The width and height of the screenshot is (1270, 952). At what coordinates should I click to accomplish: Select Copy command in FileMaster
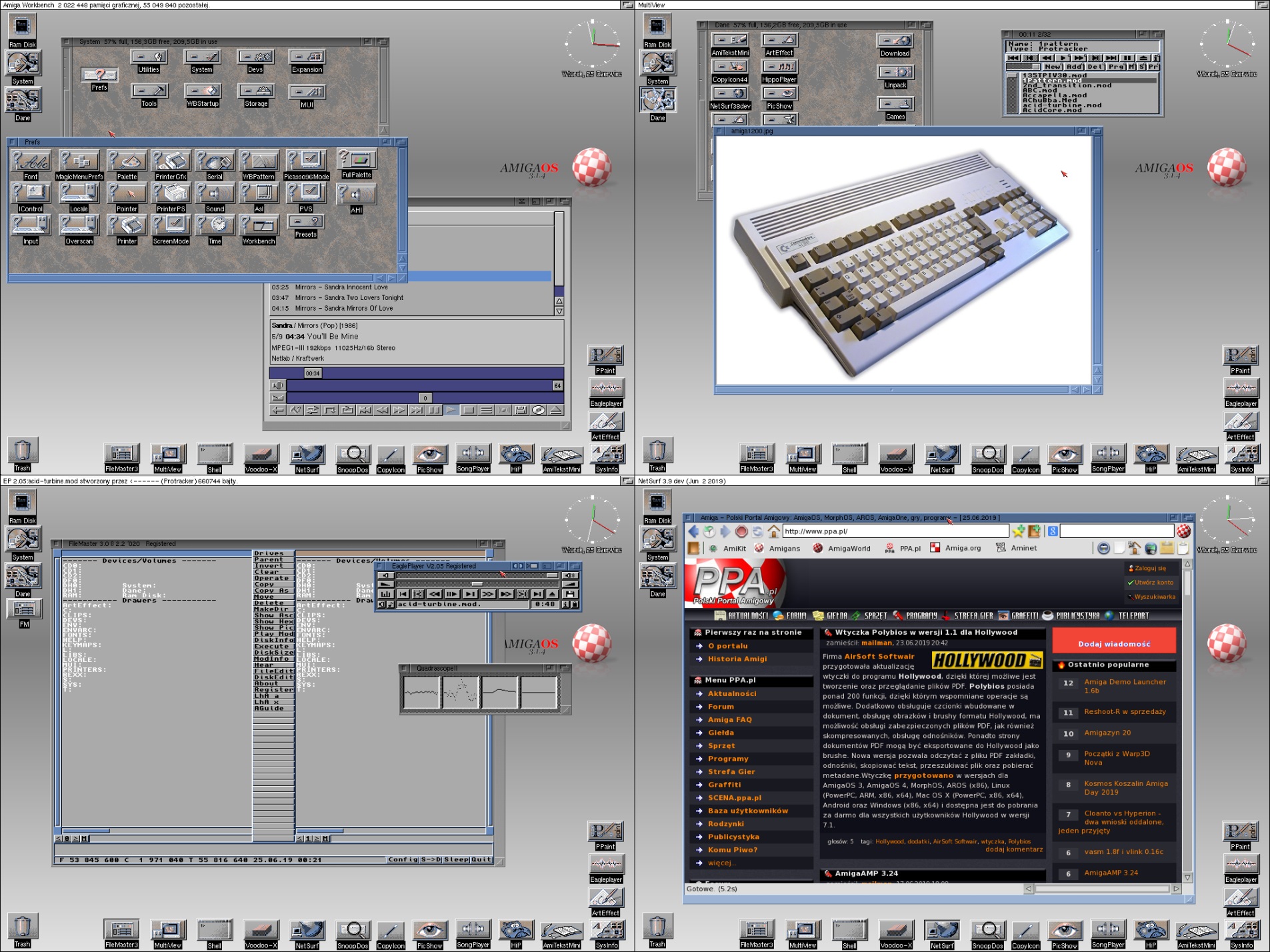[x=273, y=584]
